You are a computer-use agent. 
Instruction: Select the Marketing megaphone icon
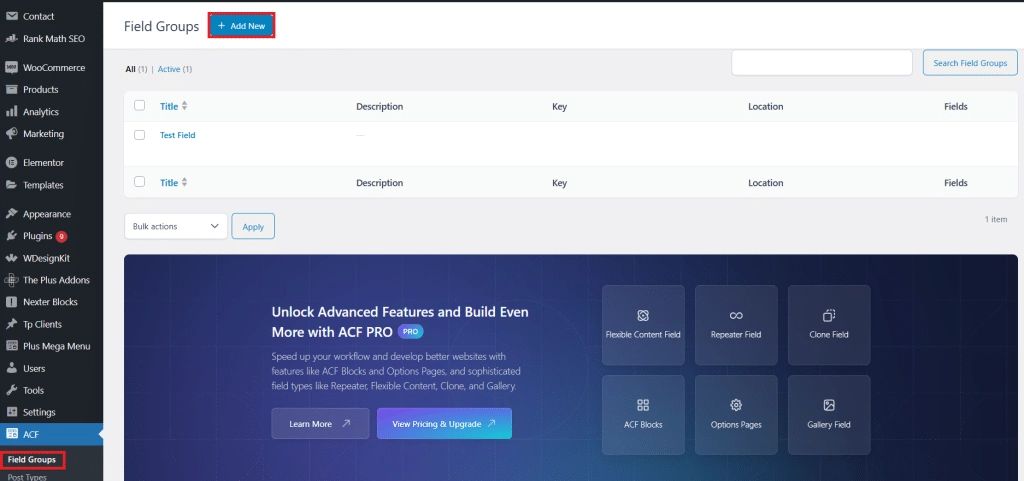tap(11, 134)
